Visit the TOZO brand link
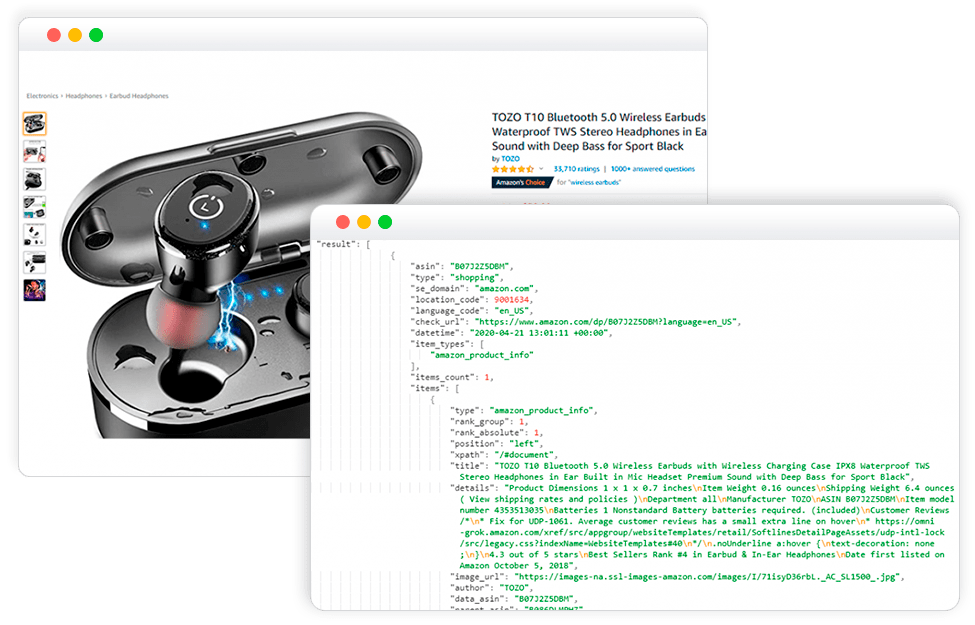The image size is (975, 625). 510,159
